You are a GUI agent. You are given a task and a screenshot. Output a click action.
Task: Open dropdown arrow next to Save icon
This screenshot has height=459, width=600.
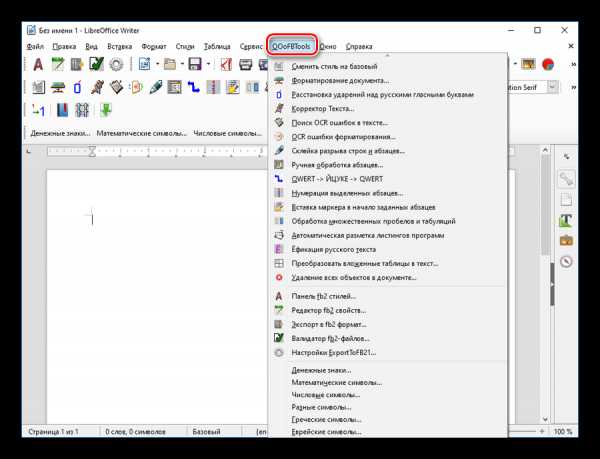pos(206,65)
